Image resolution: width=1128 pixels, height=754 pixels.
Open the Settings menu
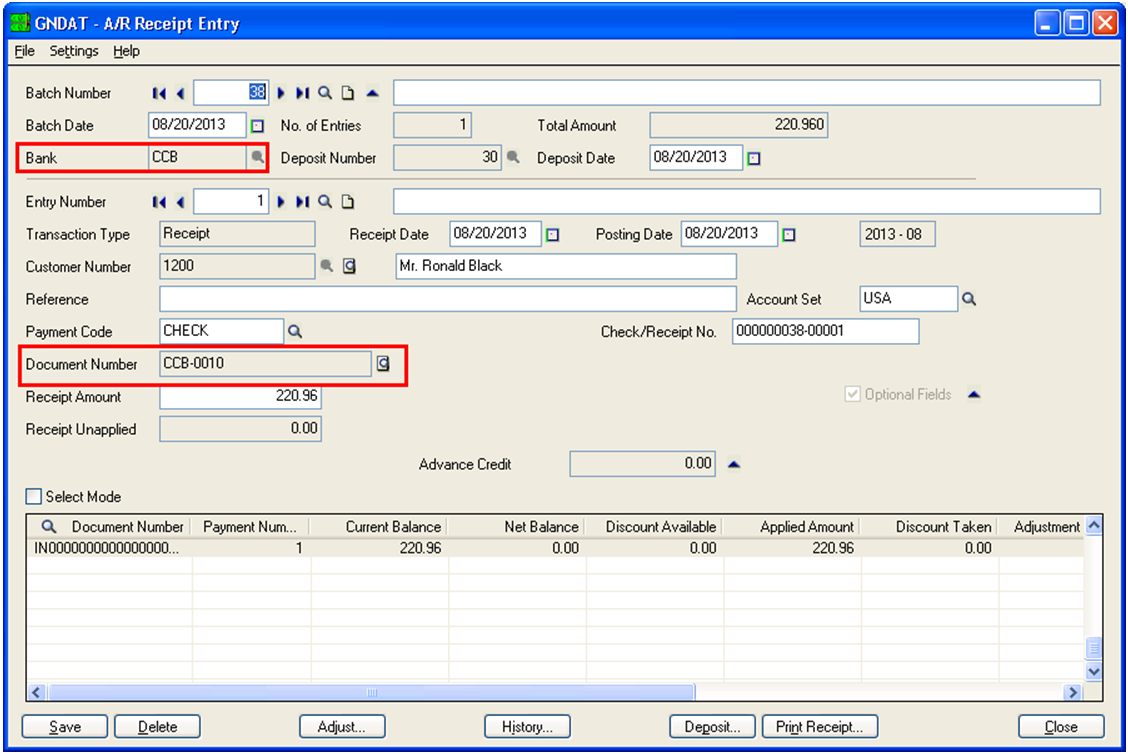74,51
